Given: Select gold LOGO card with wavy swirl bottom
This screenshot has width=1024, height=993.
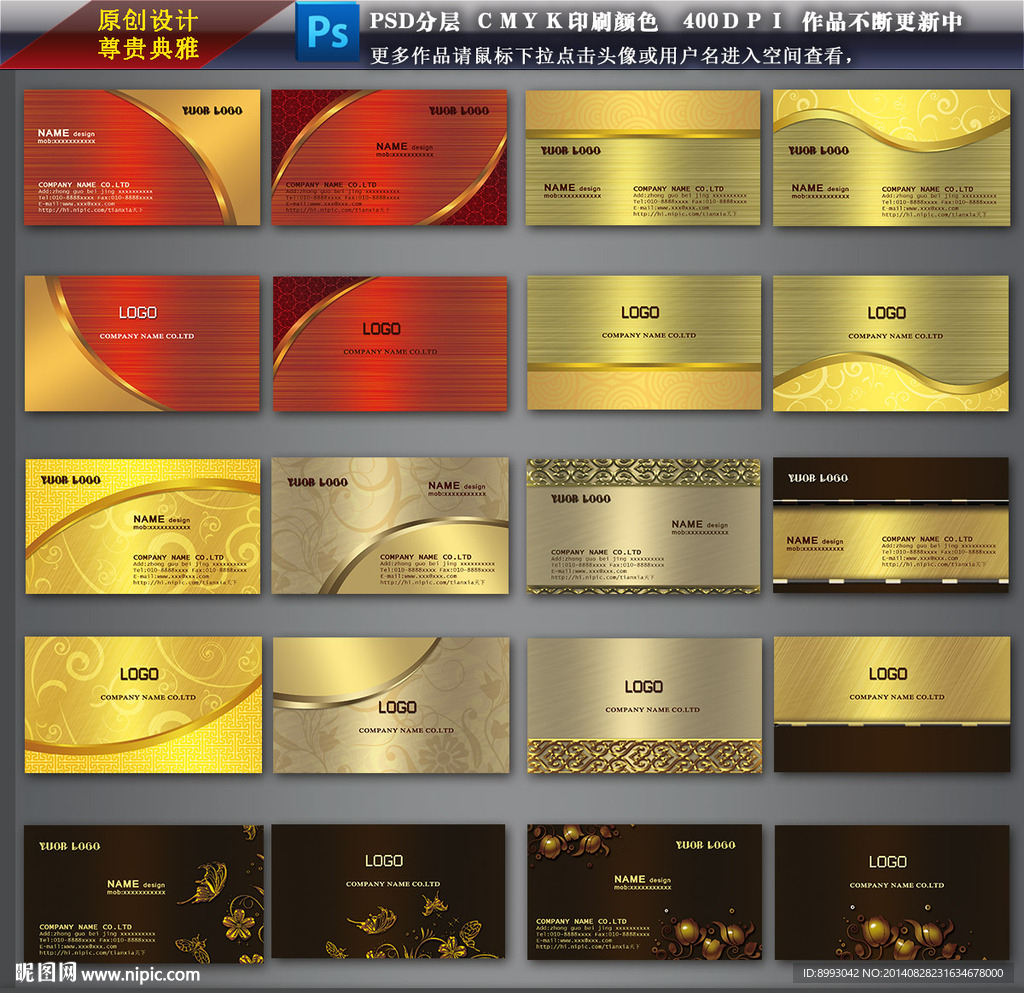Looking at the screenshot, I should (891, 343).
